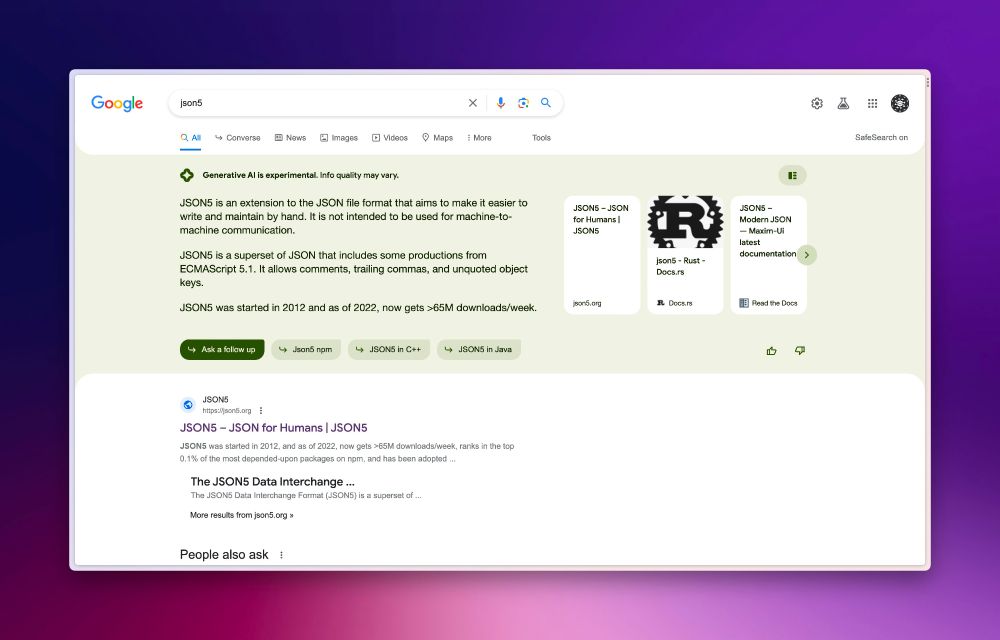Show next source cards with arrow
Screen dimensions: 1000x640
[x=807, y=255]
